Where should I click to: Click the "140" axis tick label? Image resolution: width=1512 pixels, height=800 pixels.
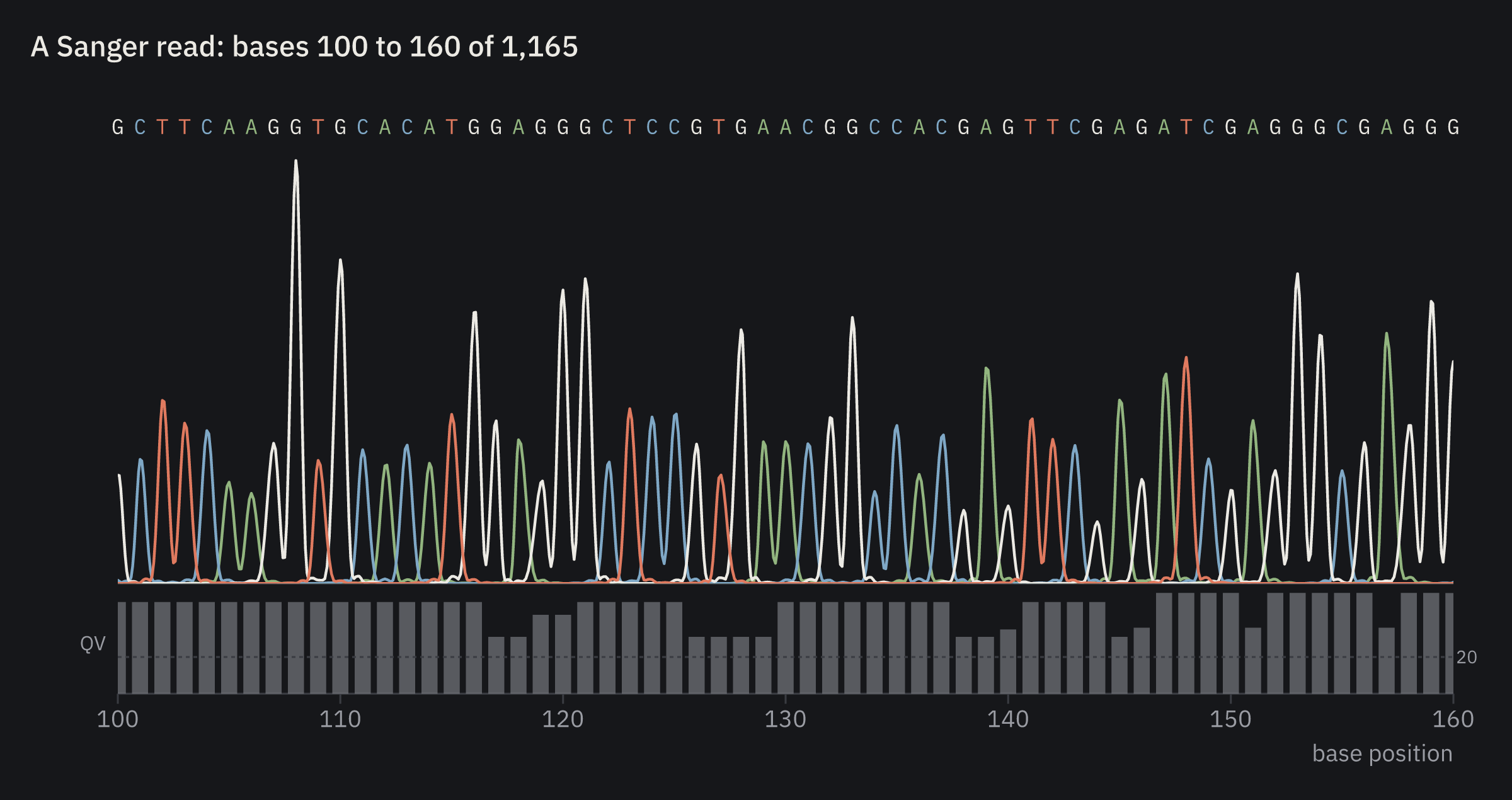(1008, 719)
